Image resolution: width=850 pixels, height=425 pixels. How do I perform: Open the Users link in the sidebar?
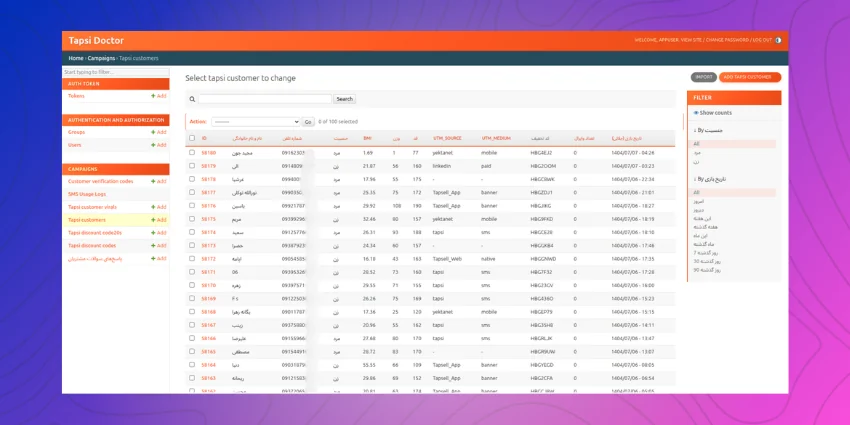point(74,145)
